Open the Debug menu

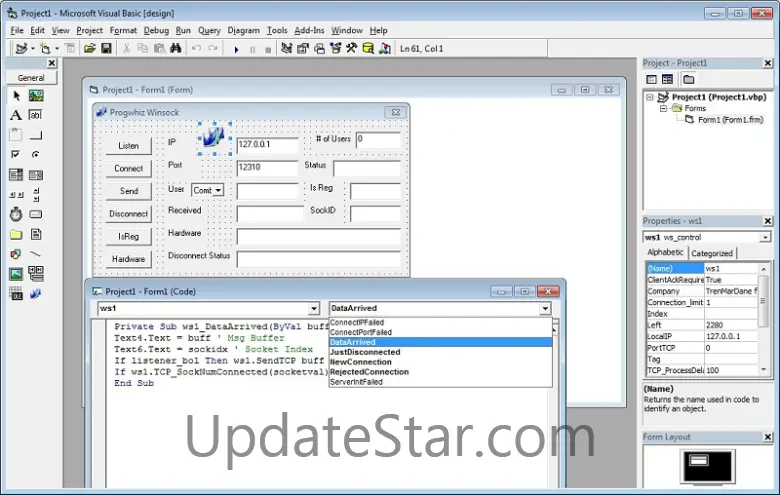156,30
